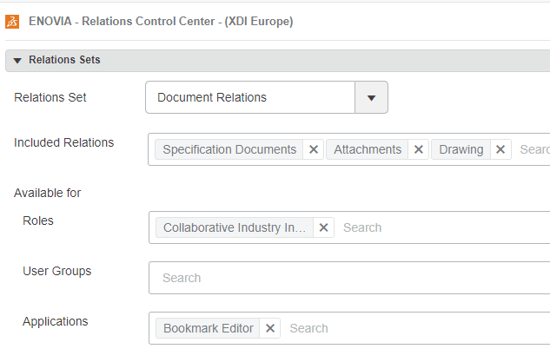Remove the Specification Documents tag
Screen dimensions: 550x362
click(x=313, y=150)
